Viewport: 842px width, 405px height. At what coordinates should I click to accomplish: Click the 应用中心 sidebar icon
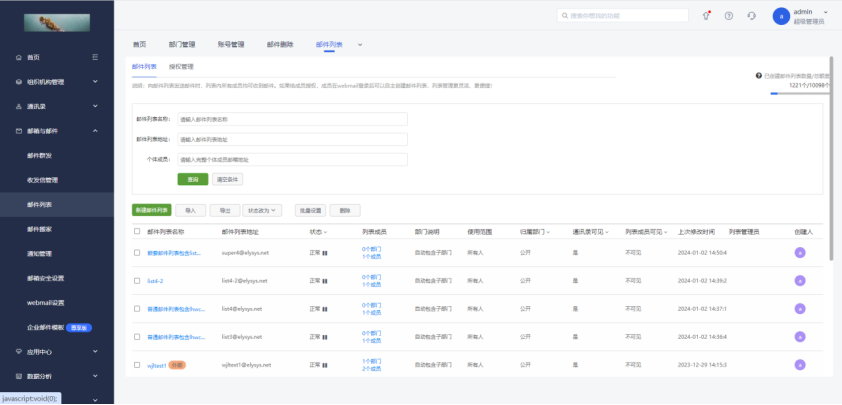click(x=19, y=352)
